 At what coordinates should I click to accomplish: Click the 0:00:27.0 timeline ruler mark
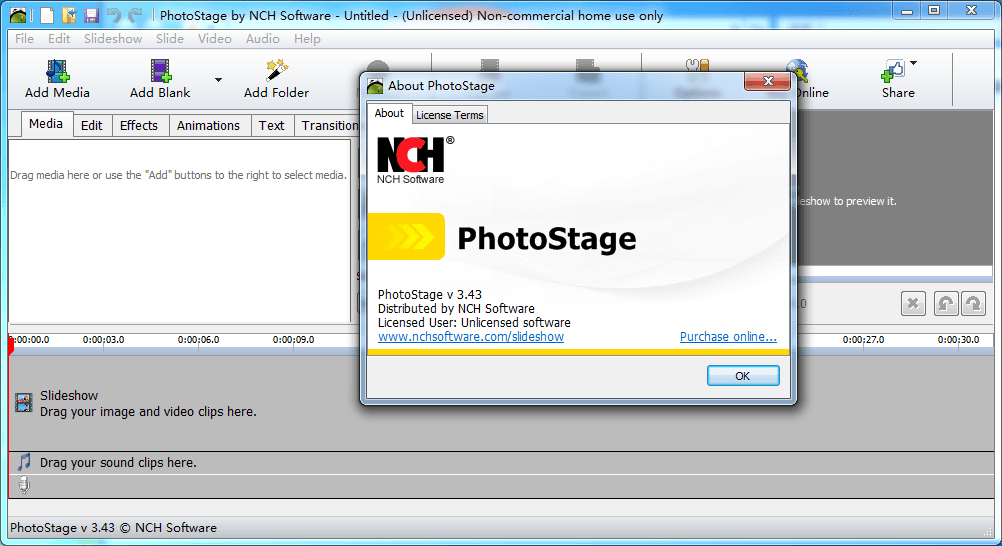[x=863, y=339]
